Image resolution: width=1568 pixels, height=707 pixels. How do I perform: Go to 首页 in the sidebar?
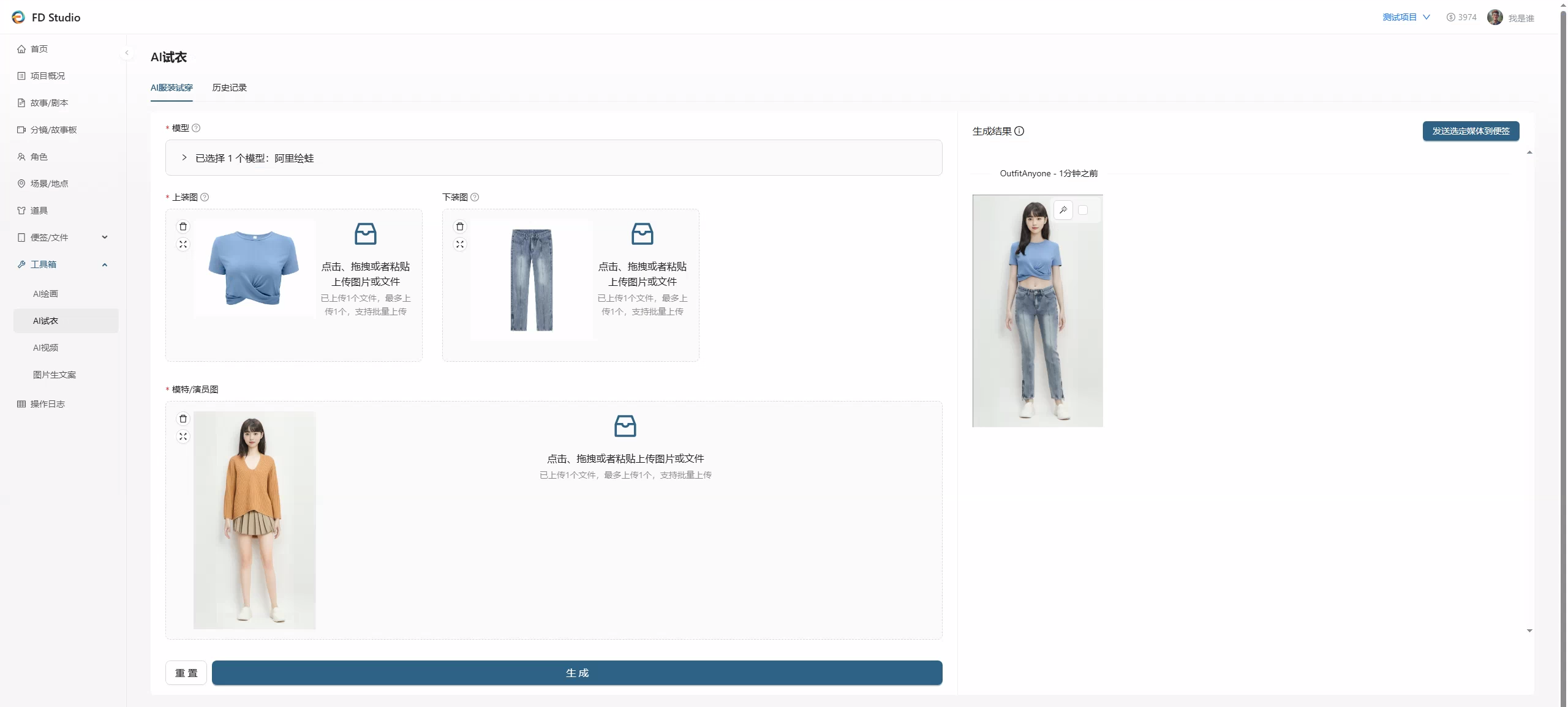[66, 49]
